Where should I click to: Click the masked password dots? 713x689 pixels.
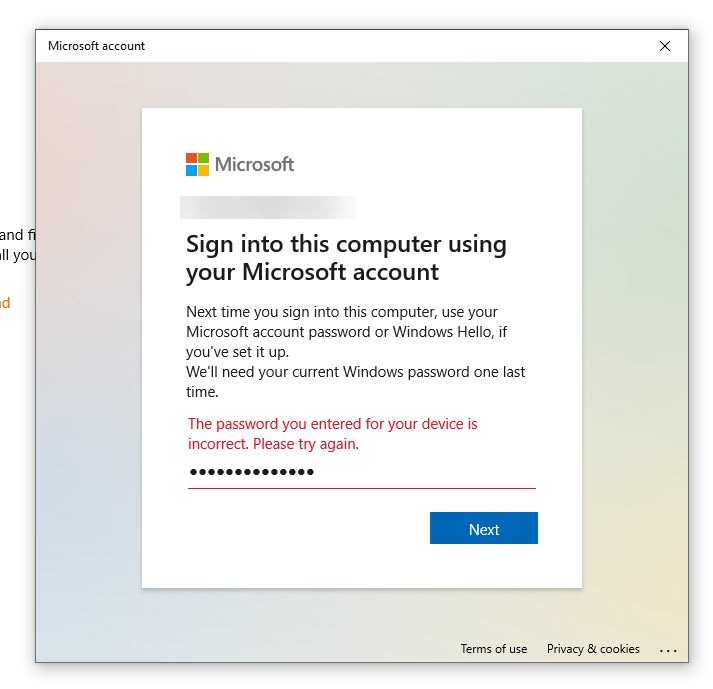point(251,472)
